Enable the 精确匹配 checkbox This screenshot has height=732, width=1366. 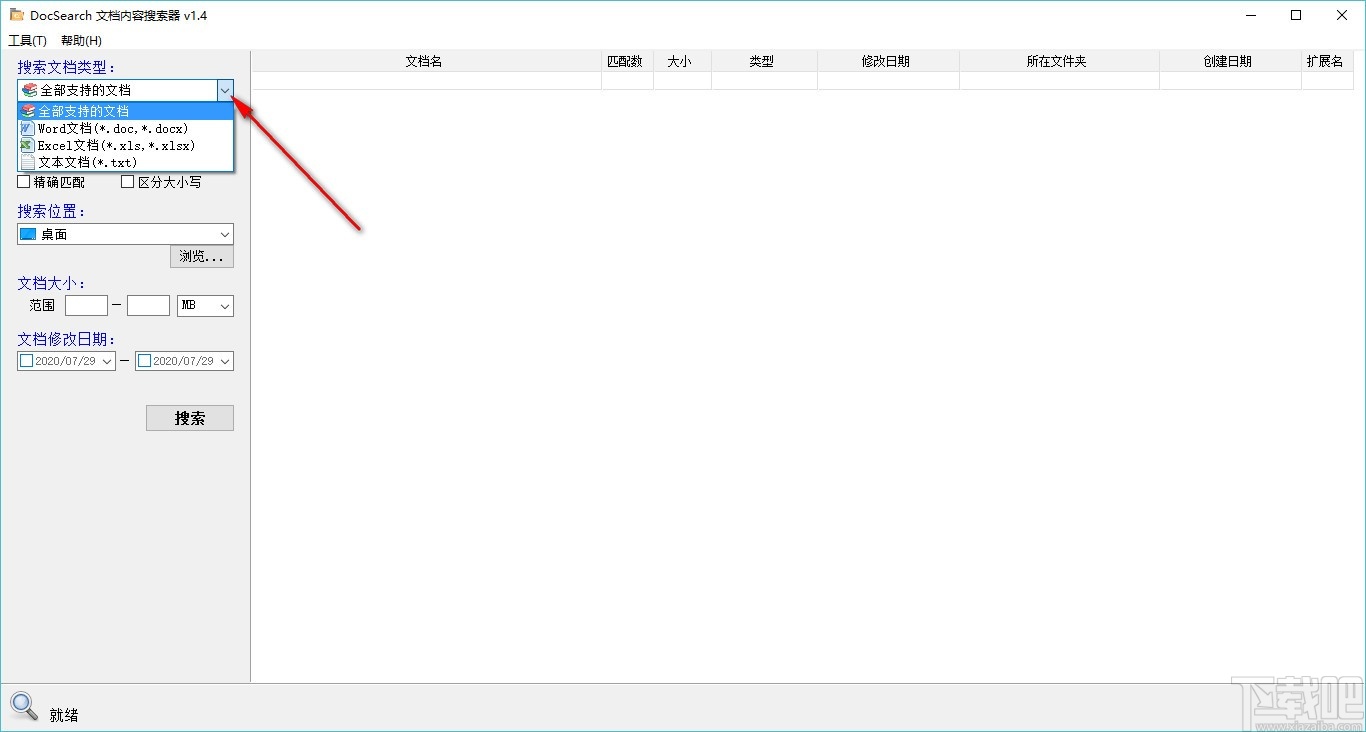click(22, 181)
